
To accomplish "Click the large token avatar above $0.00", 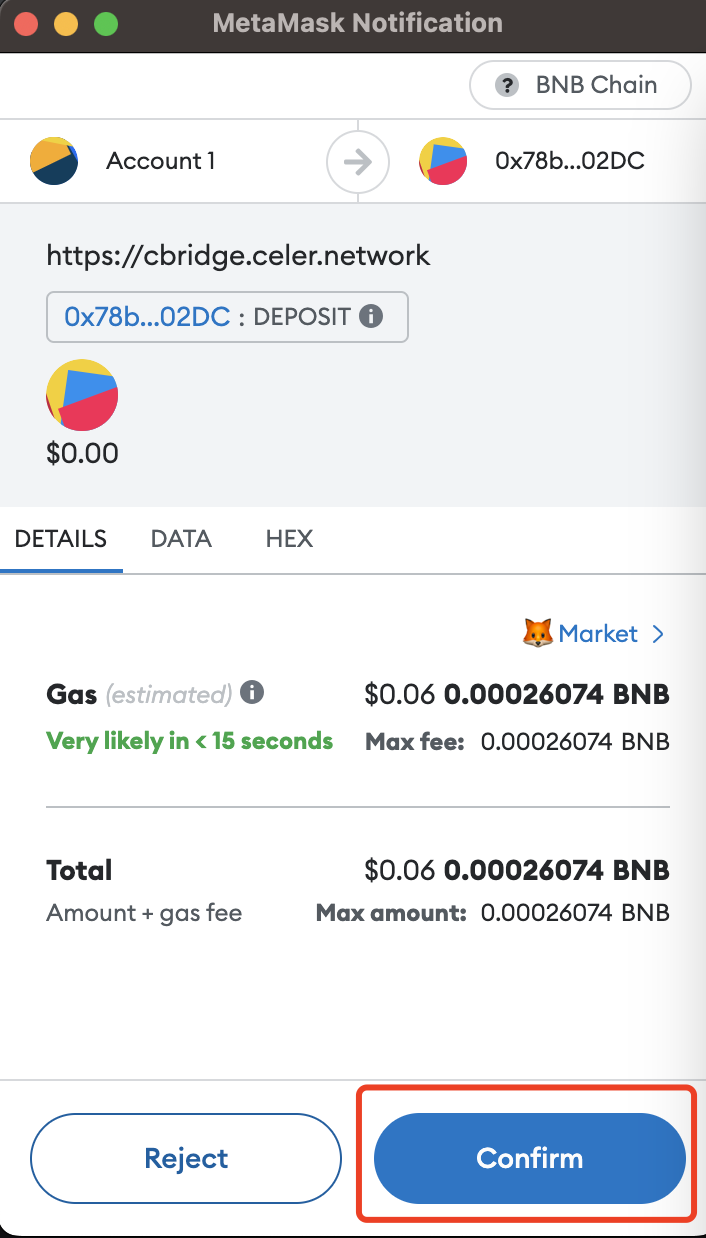I will tap(82, 395).
